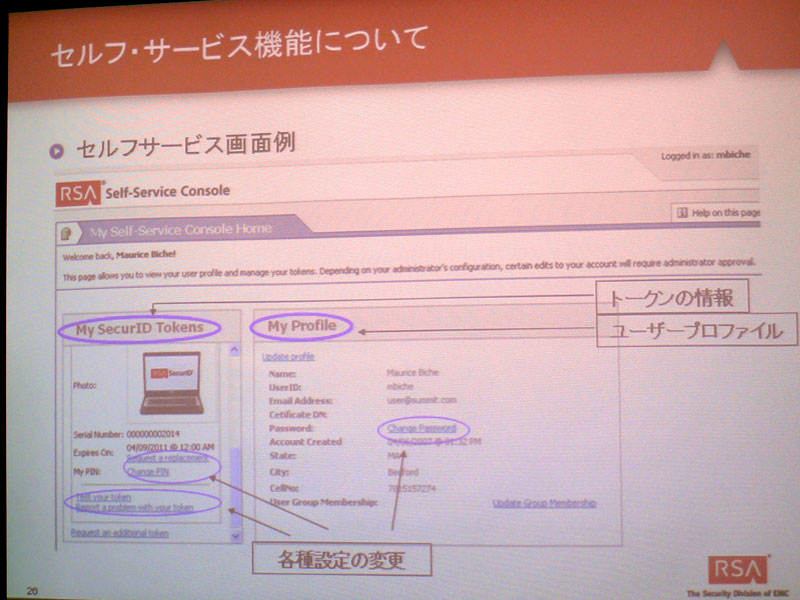
Task: Click the 'Email Address:' label
Action: coord(301,401)
